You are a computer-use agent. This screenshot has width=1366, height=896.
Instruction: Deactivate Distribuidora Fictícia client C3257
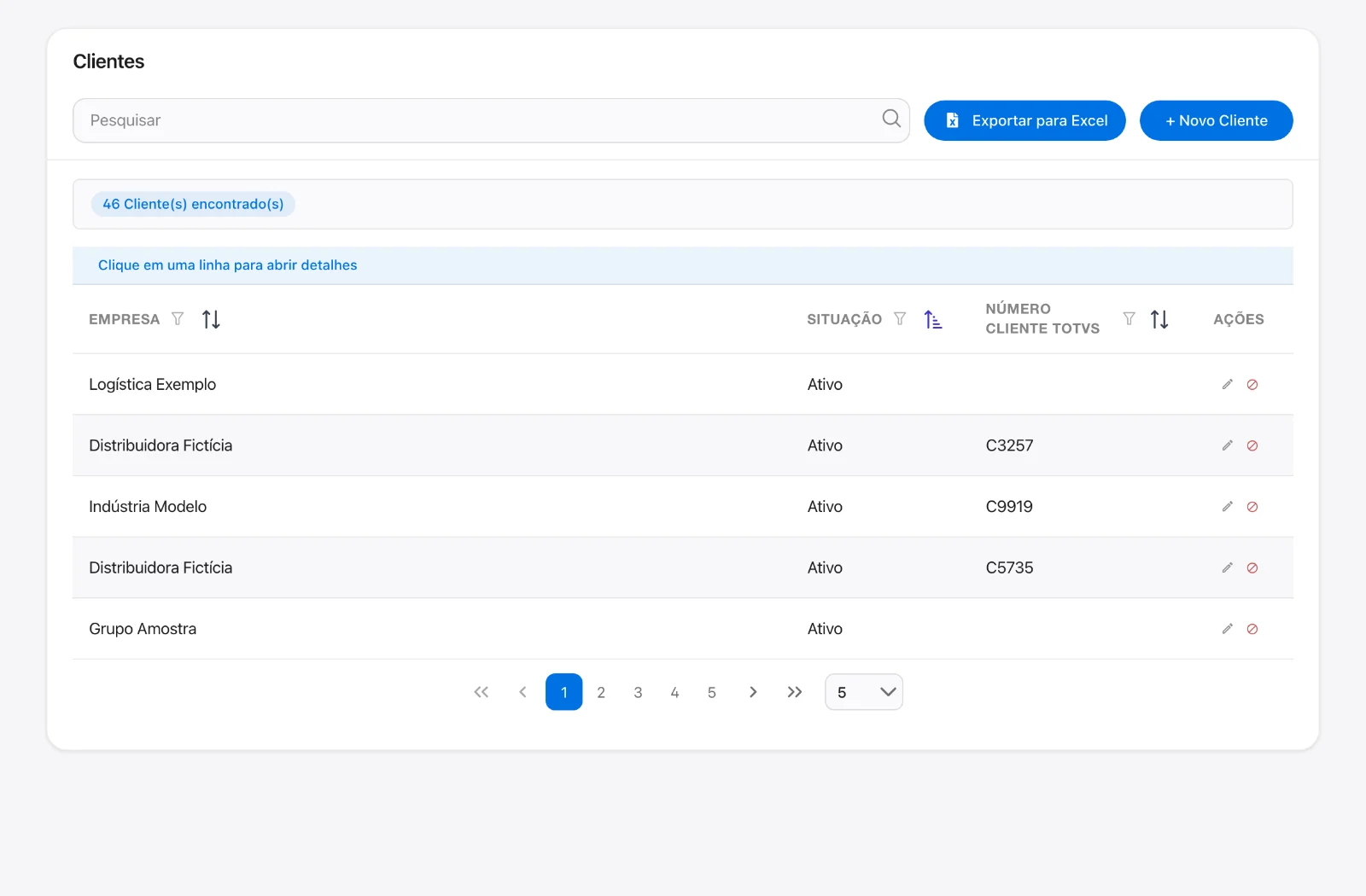tap(1252, 445)
